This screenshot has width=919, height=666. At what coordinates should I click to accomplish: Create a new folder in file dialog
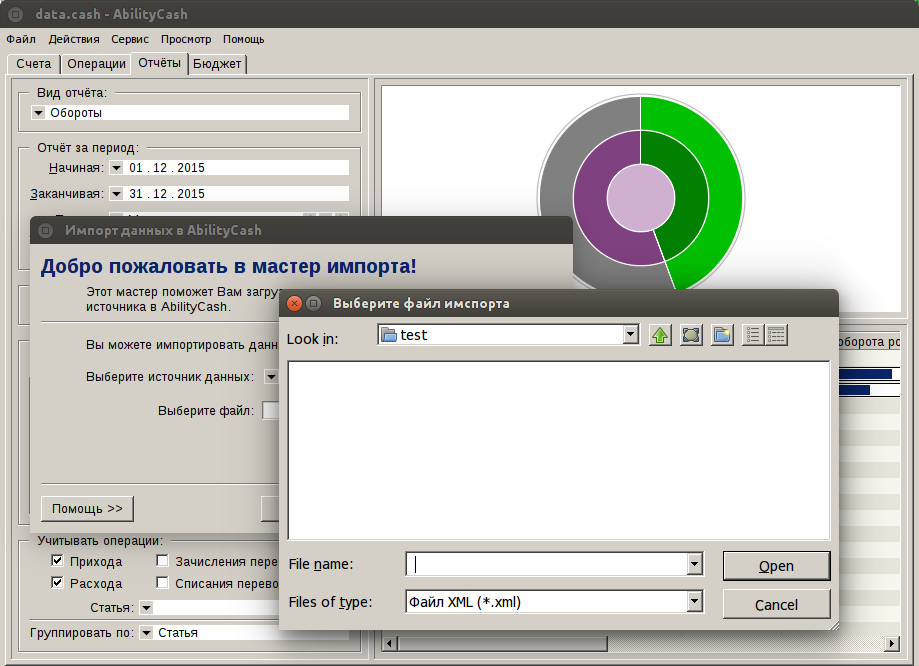pos(722,335)
